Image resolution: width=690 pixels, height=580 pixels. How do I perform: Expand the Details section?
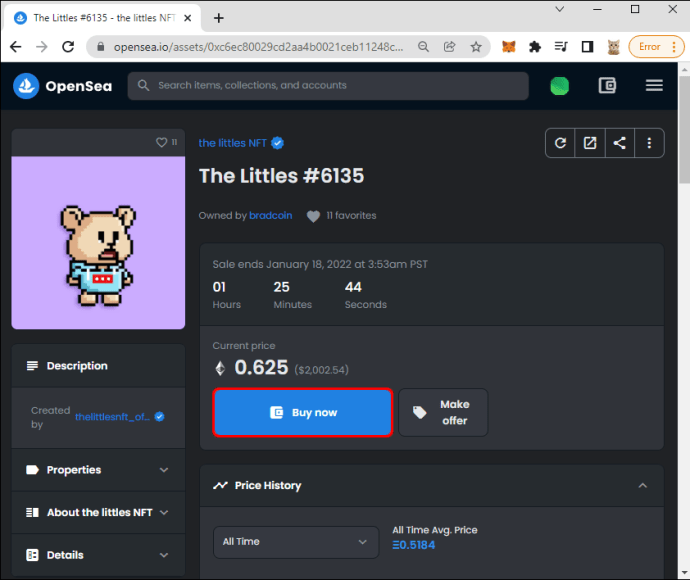click(98, 555)
